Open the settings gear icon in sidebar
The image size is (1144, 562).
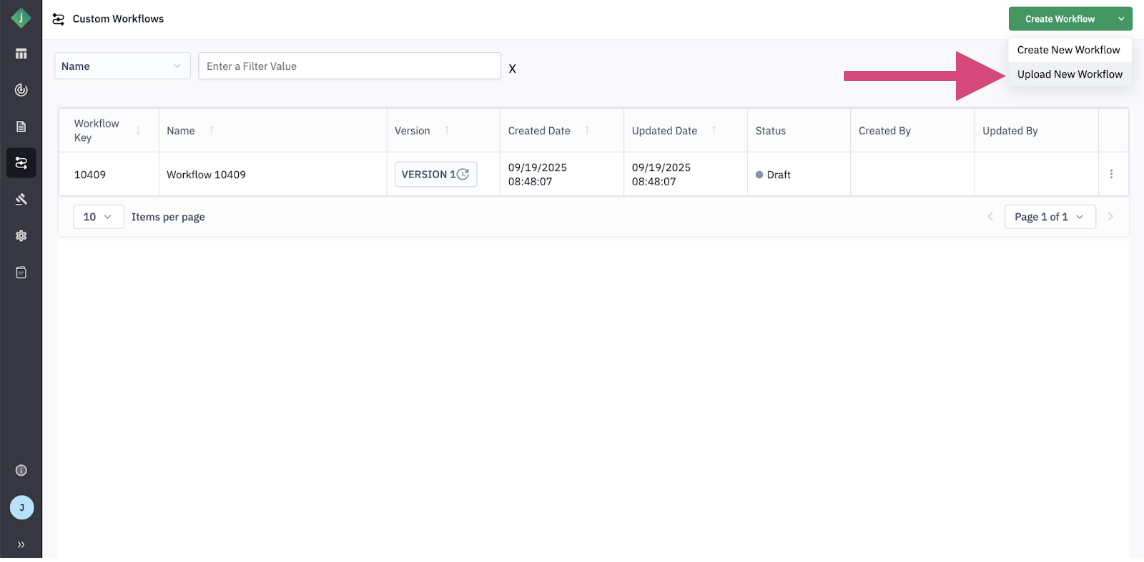[21, 236]
